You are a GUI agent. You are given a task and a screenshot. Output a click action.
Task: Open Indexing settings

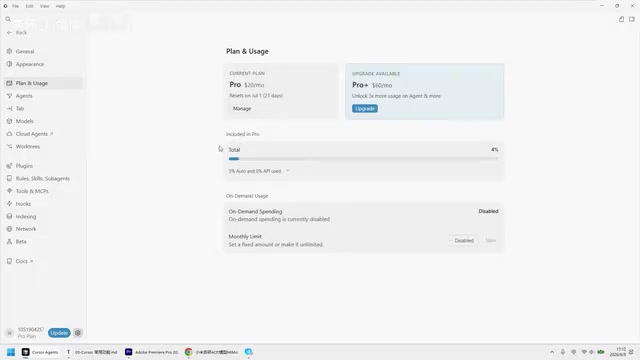tap(26, 216)
